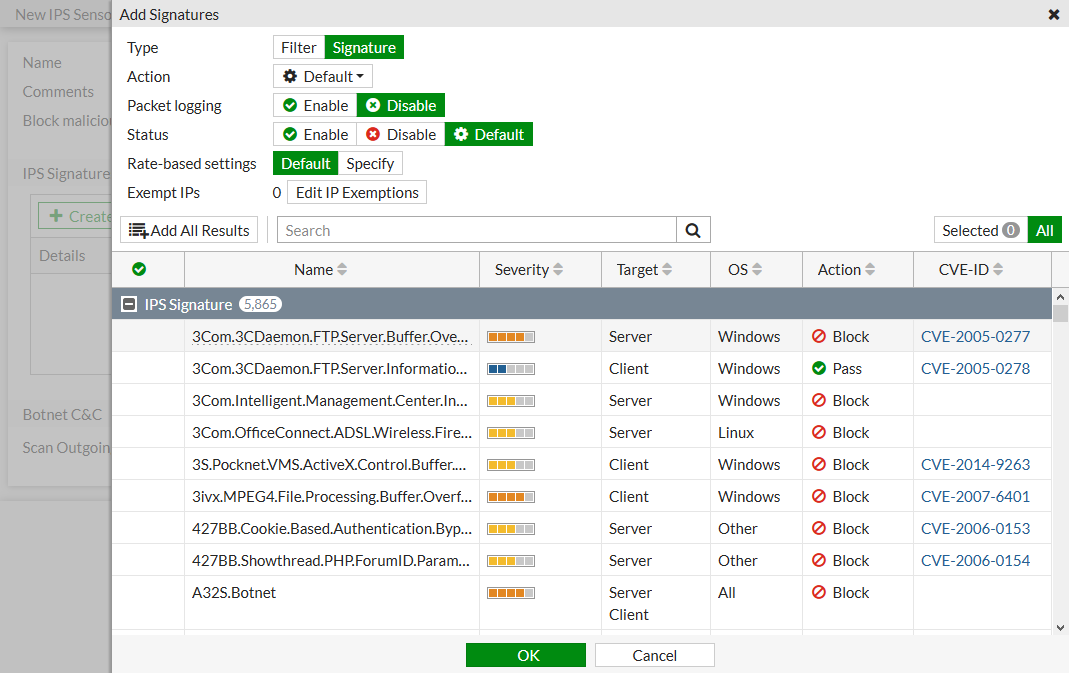Enable packet logging
Viewport: 1069px width, 673px height.
[x=315, y=105]
